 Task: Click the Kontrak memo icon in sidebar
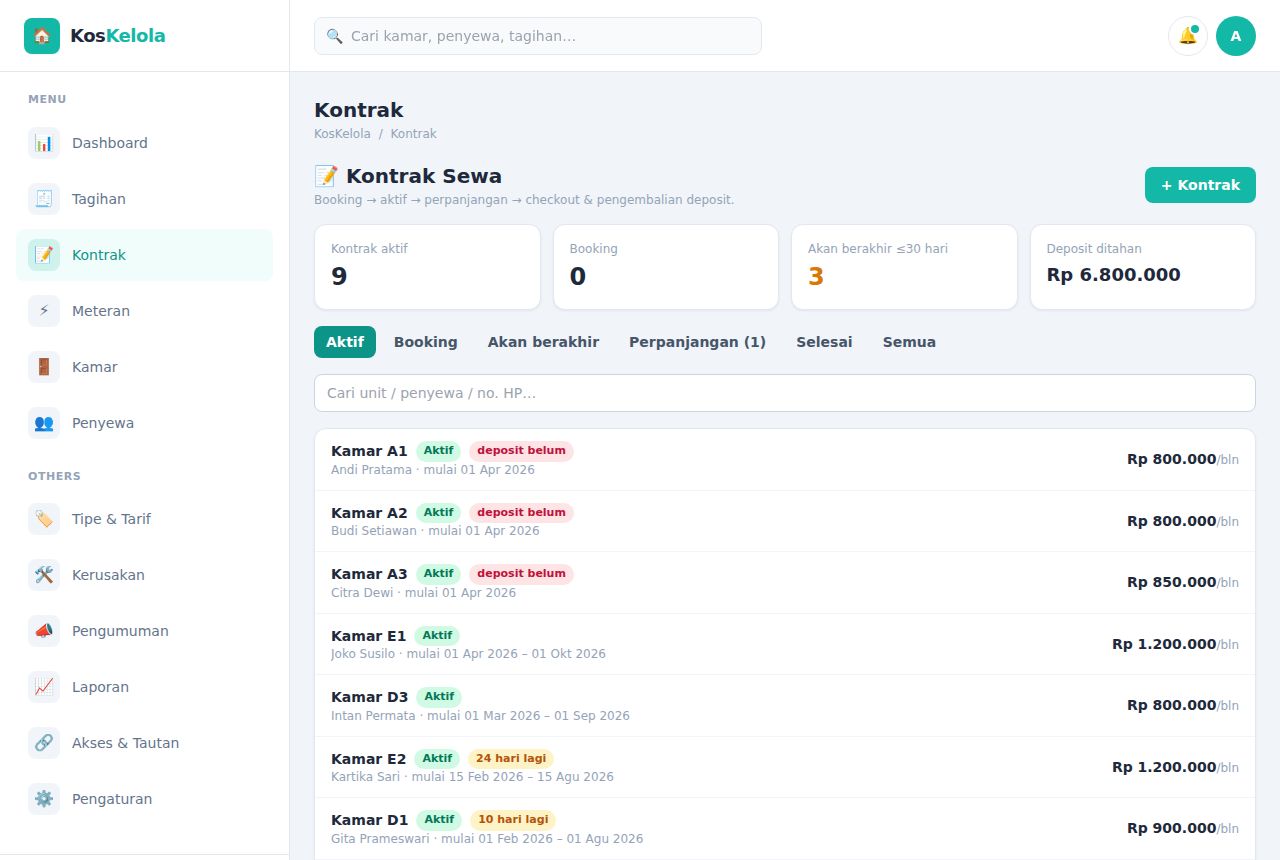(44, 255)
